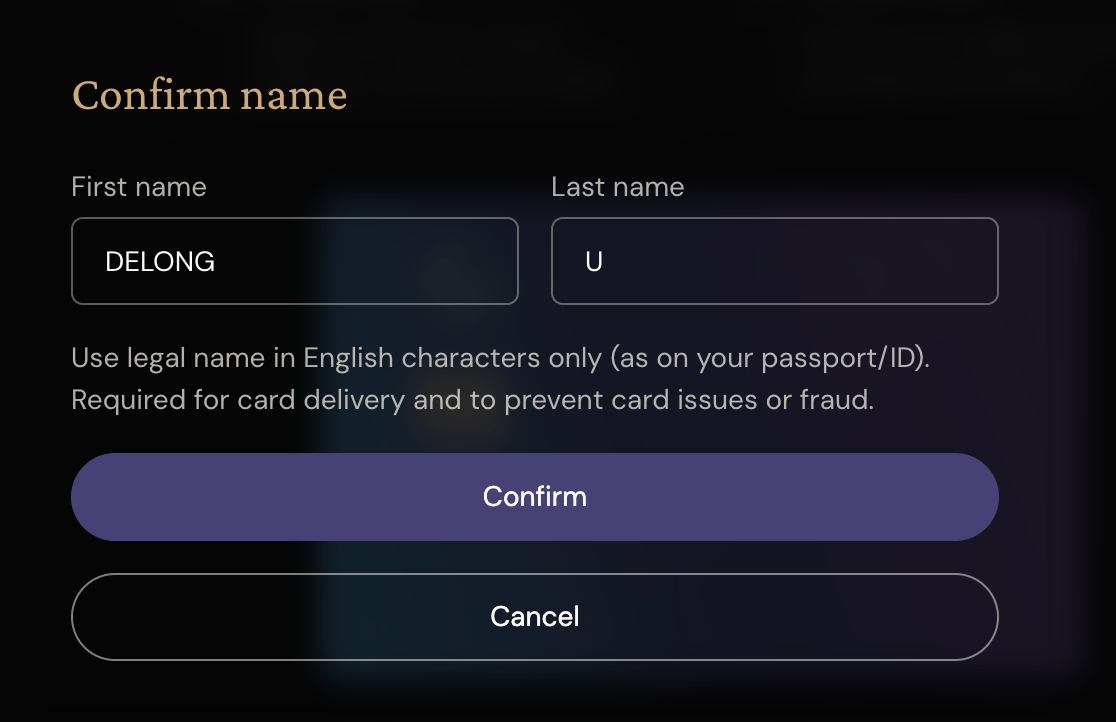The image size is (1116, 722).
Task: Click the text DELONG in the first name box
Action: point(160,262)
